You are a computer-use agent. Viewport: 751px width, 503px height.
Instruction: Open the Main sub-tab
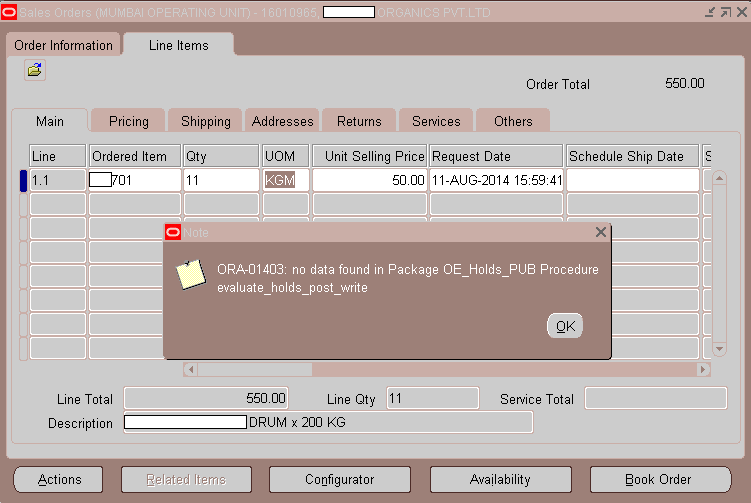pyautogui.click(x=50, y=121)
